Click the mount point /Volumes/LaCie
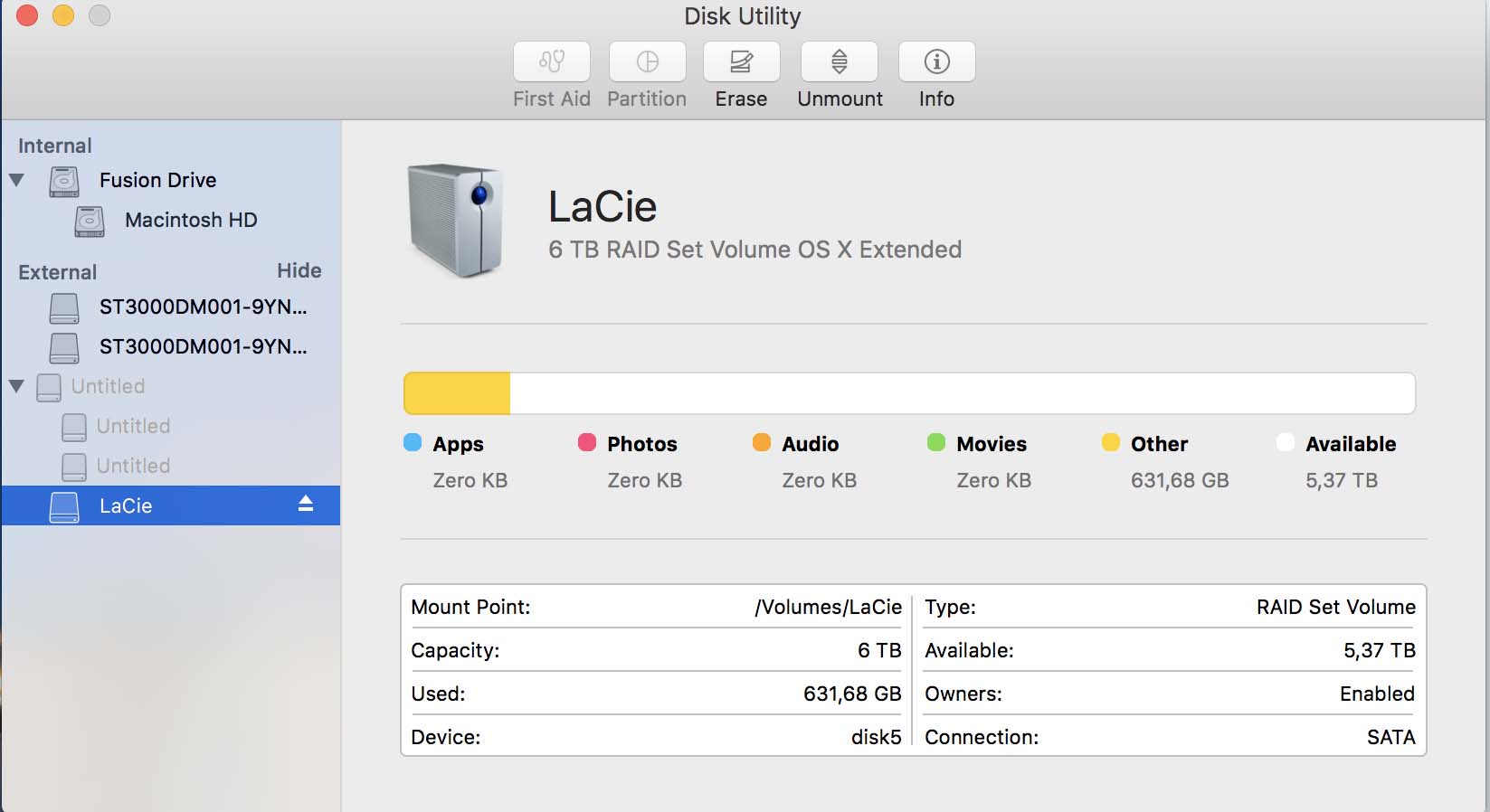The height and width of the screenshot is (812, 1490). coord(829,607)
